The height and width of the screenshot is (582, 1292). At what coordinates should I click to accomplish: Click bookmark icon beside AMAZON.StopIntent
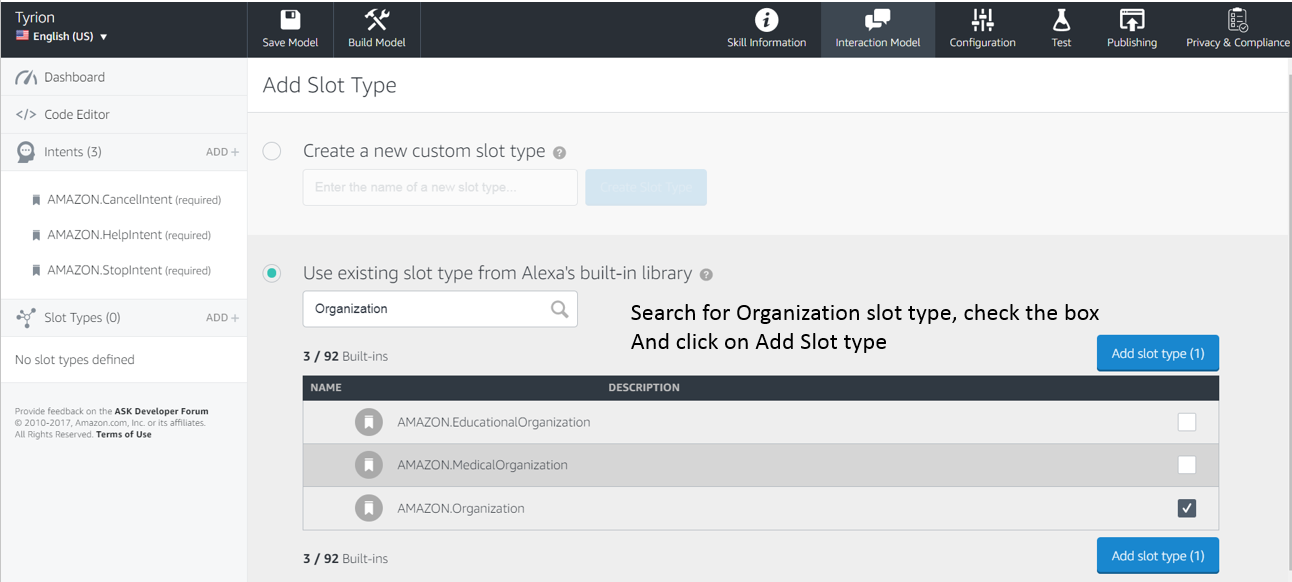37,270
